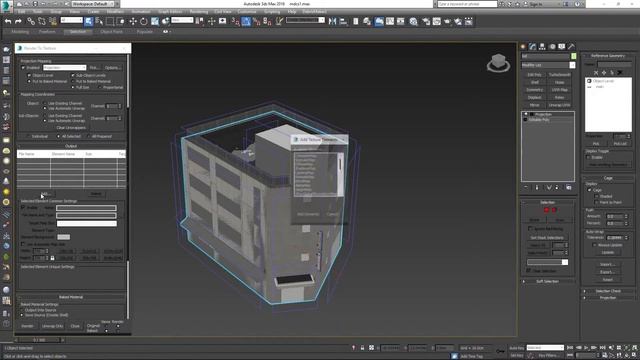Click Remove Modifier trash icon
Image resolution: width=640 pixels, height=360 pixels.
click(x=557, y=187)
